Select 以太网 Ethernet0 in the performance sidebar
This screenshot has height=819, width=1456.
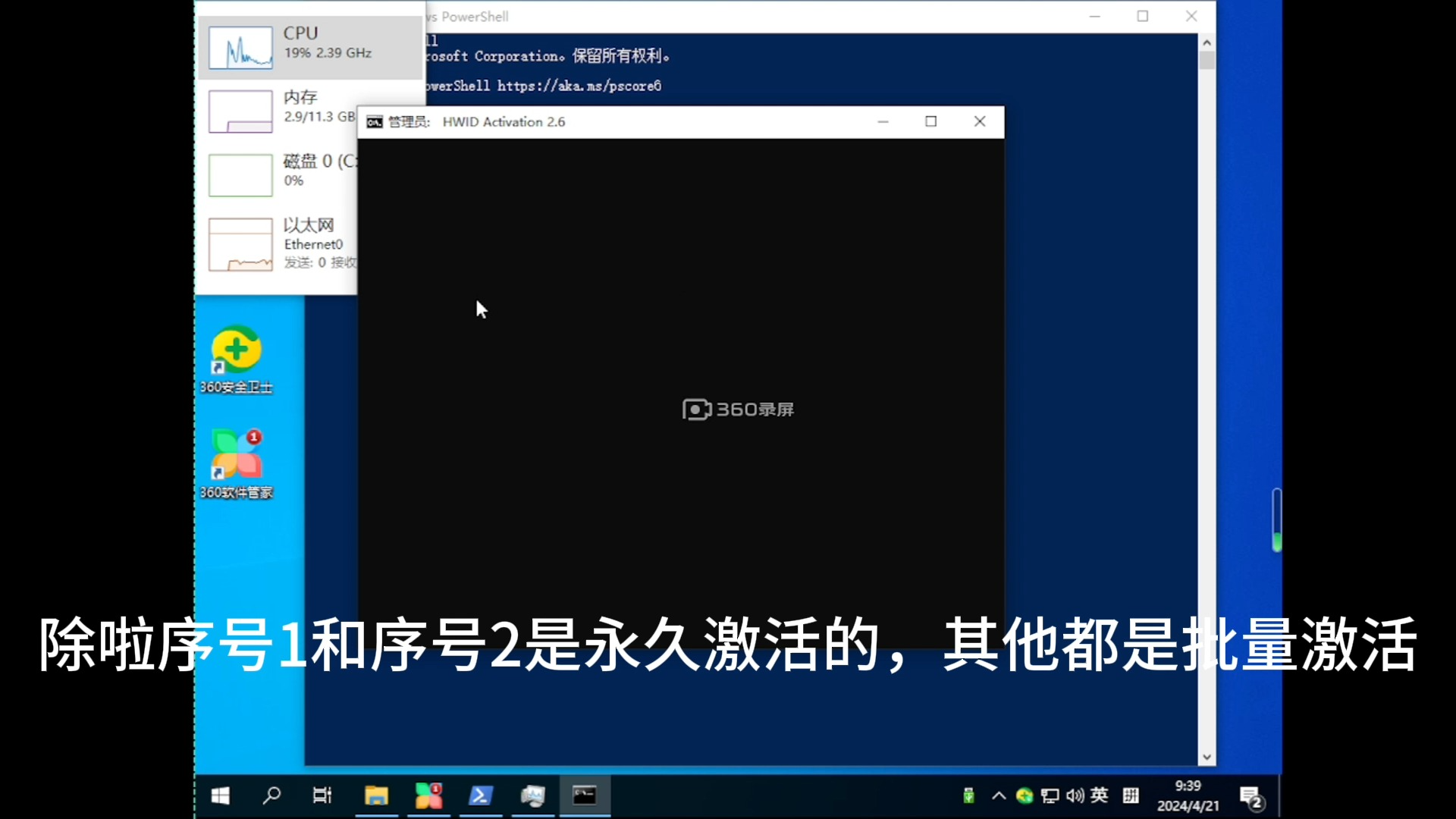click(x=309, y=244)
